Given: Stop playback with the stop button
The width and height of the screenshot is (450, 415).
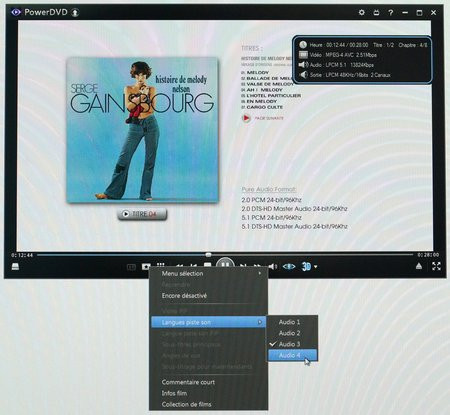Looking at the screenshot, I should (207, 265).
